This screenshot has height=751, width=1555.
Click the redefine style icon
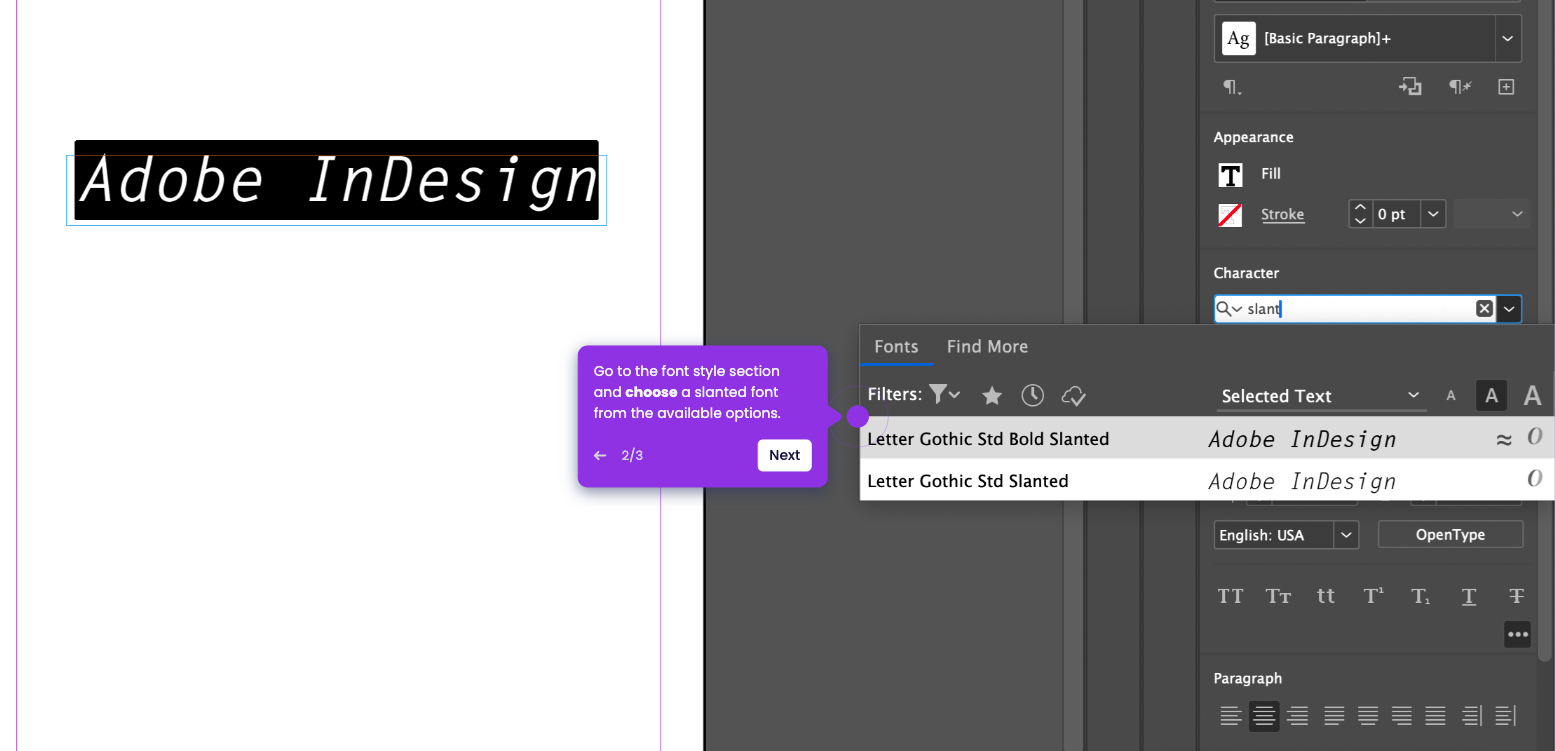click(x=1410, y=87)
